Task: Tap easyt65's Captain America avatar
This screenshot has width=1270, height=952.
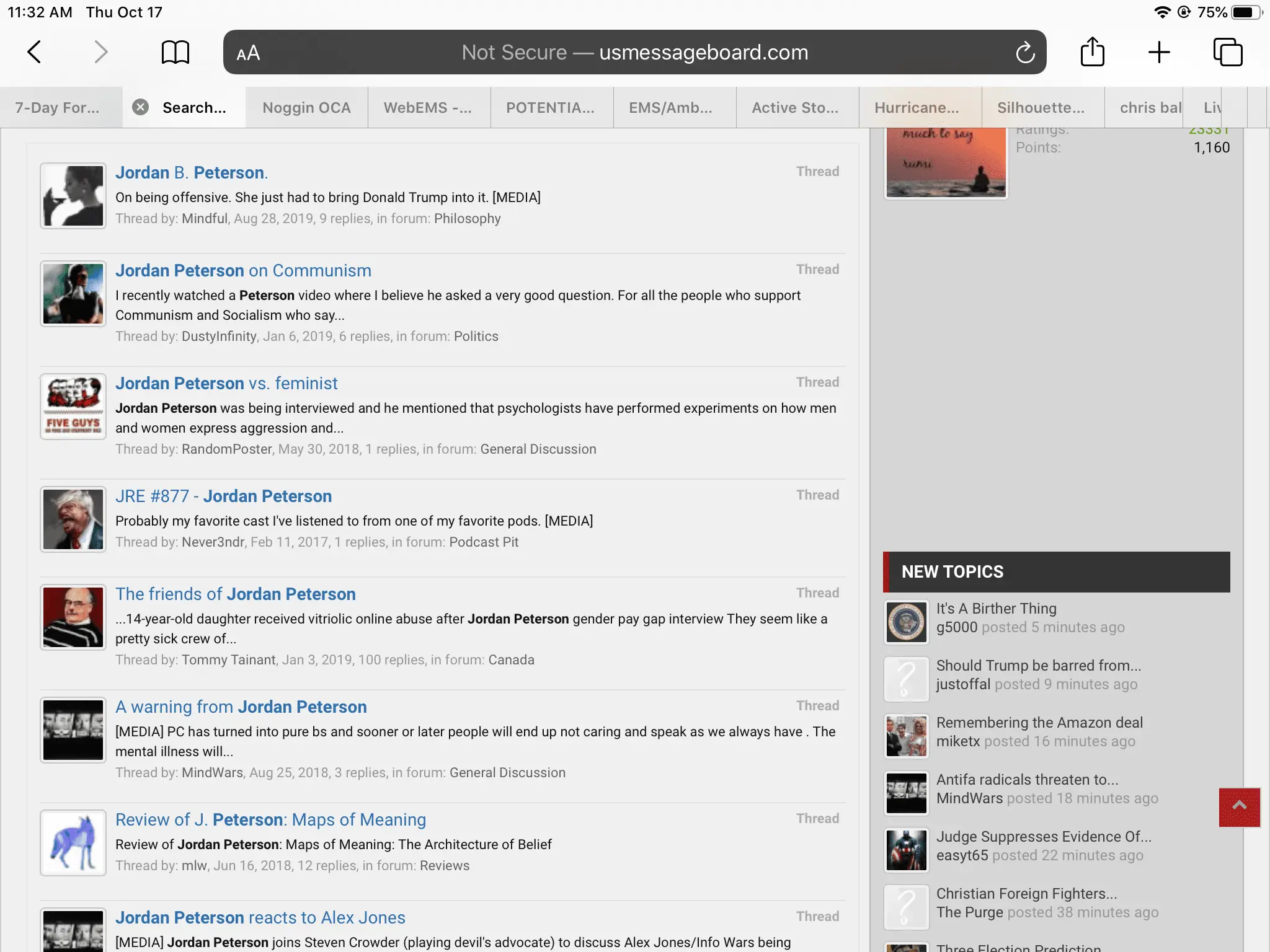Action: tap(907, 850)
